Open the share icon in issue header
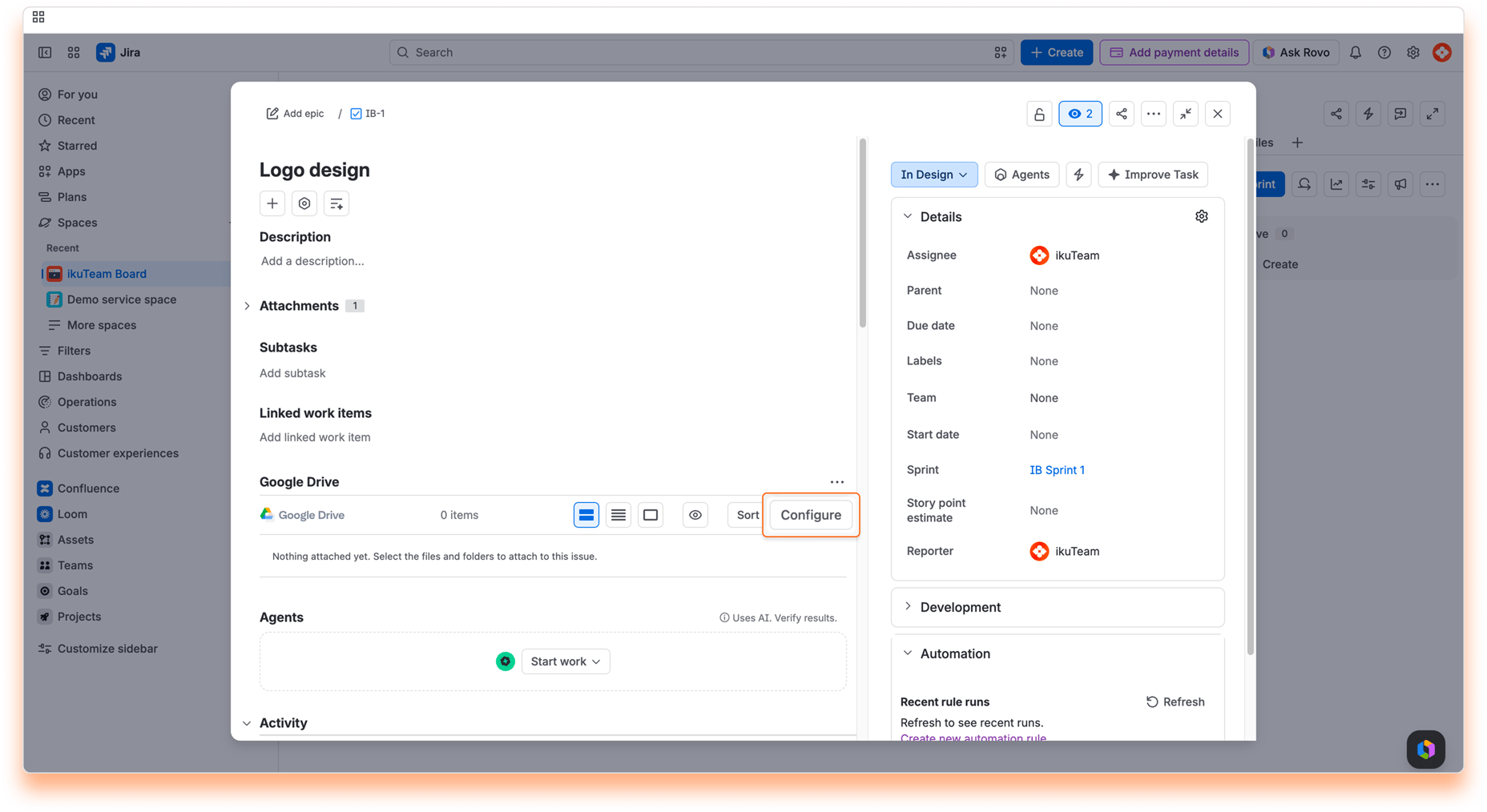This screenshot has height=812, width=1487. point(1122,114)
